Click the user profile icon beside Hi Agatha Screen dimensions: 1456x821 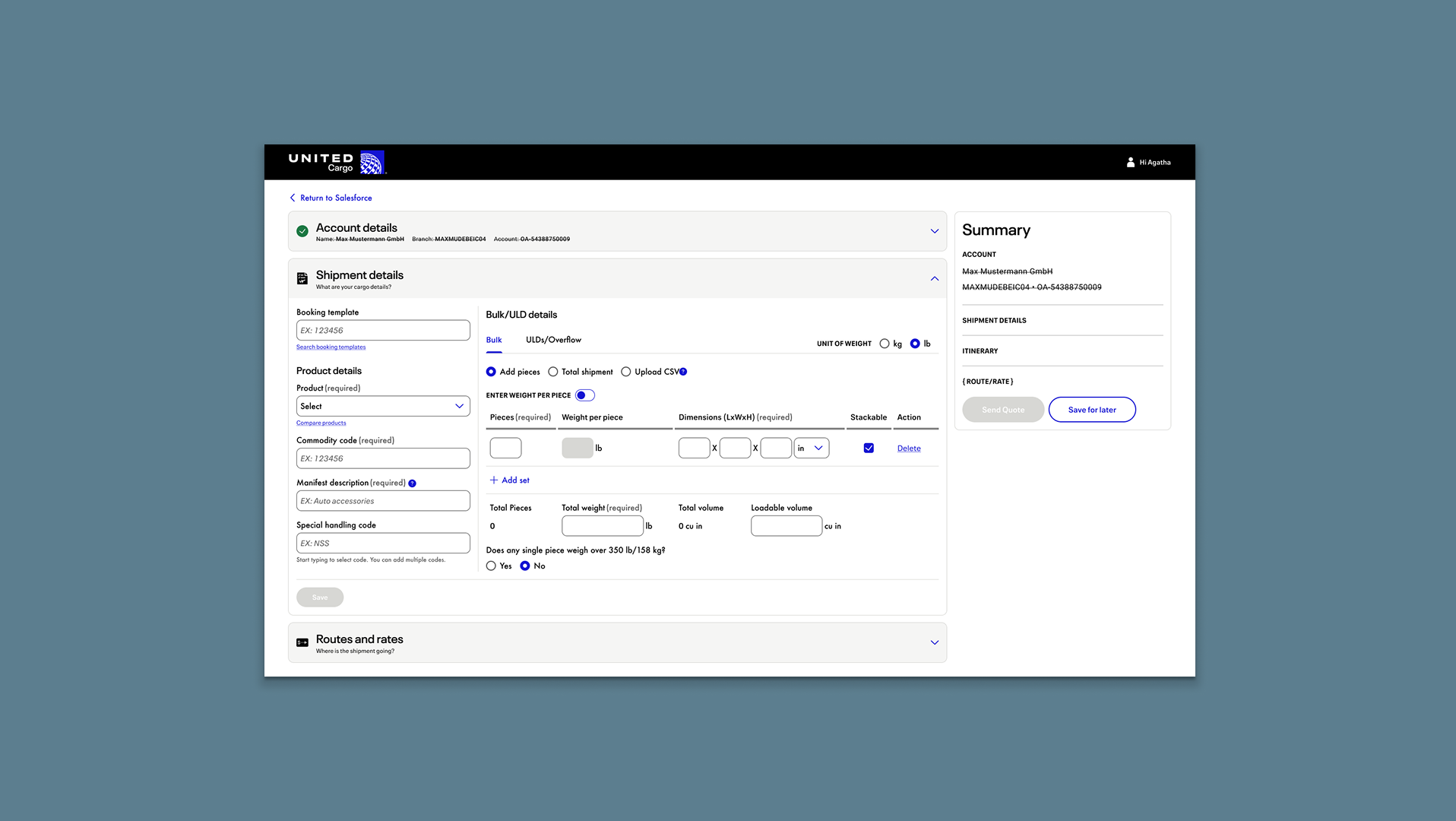pos(1130,162)
